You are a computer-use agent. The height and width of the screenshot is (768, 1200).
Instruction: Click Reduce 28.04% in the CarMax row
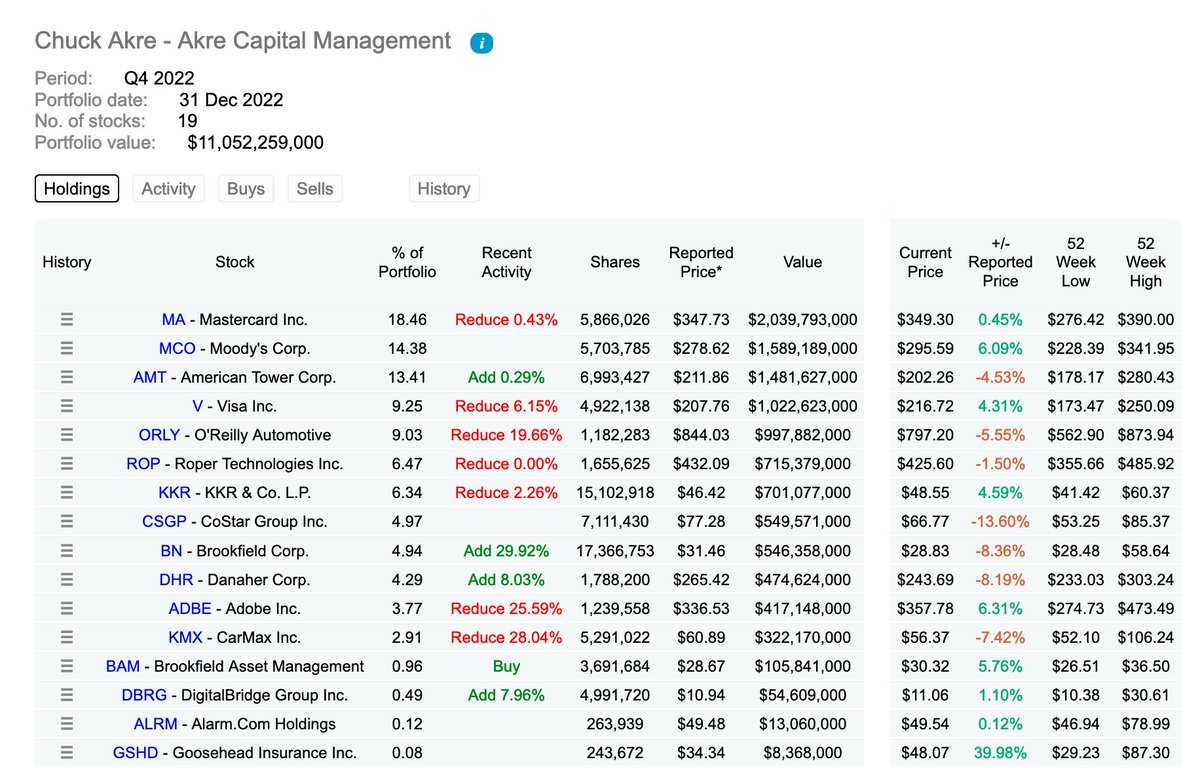pyautogui.click(x=506, y=637)
